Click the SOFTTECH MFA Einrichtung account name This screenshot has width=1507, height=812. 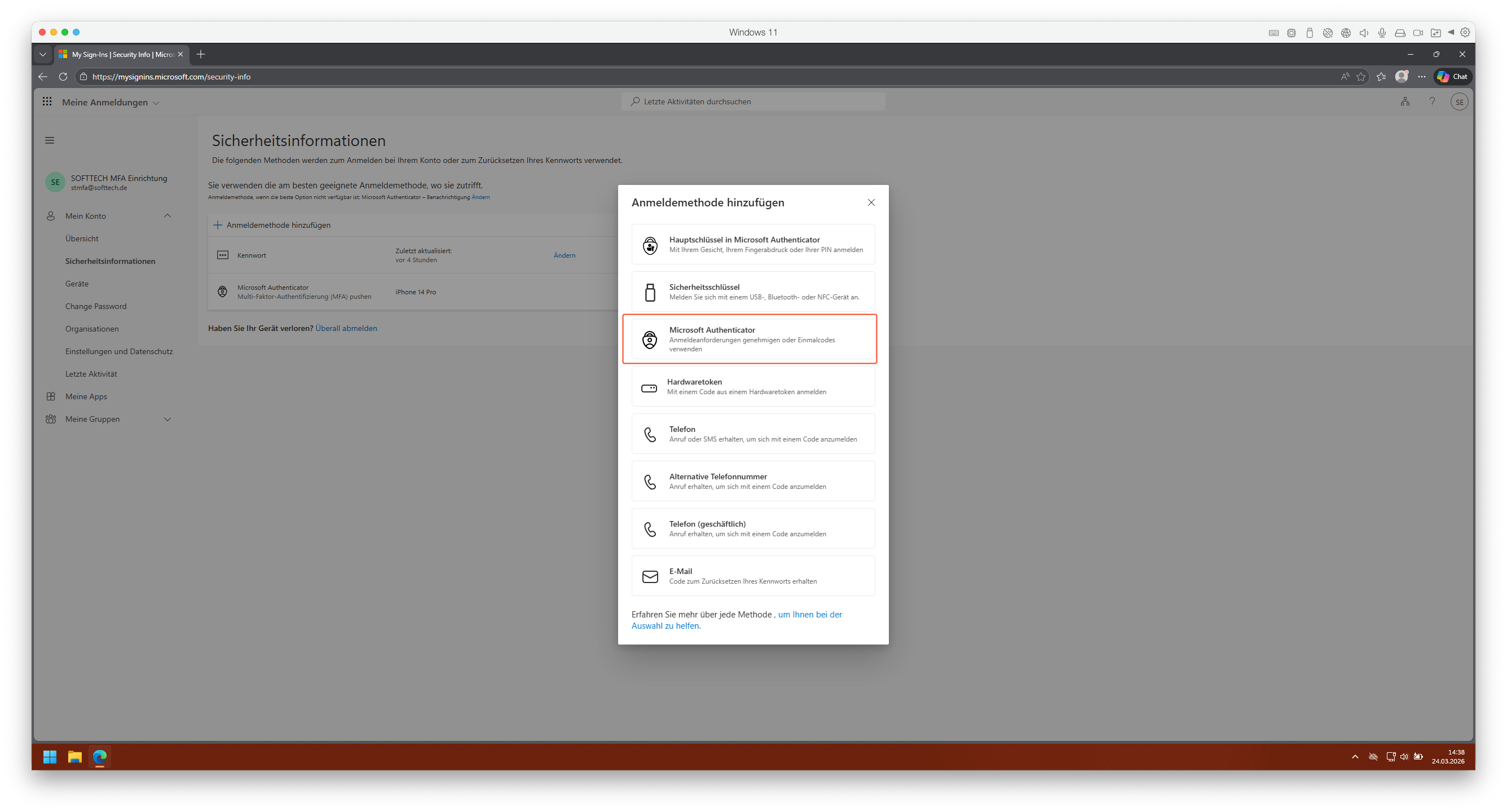click(120, 178)
